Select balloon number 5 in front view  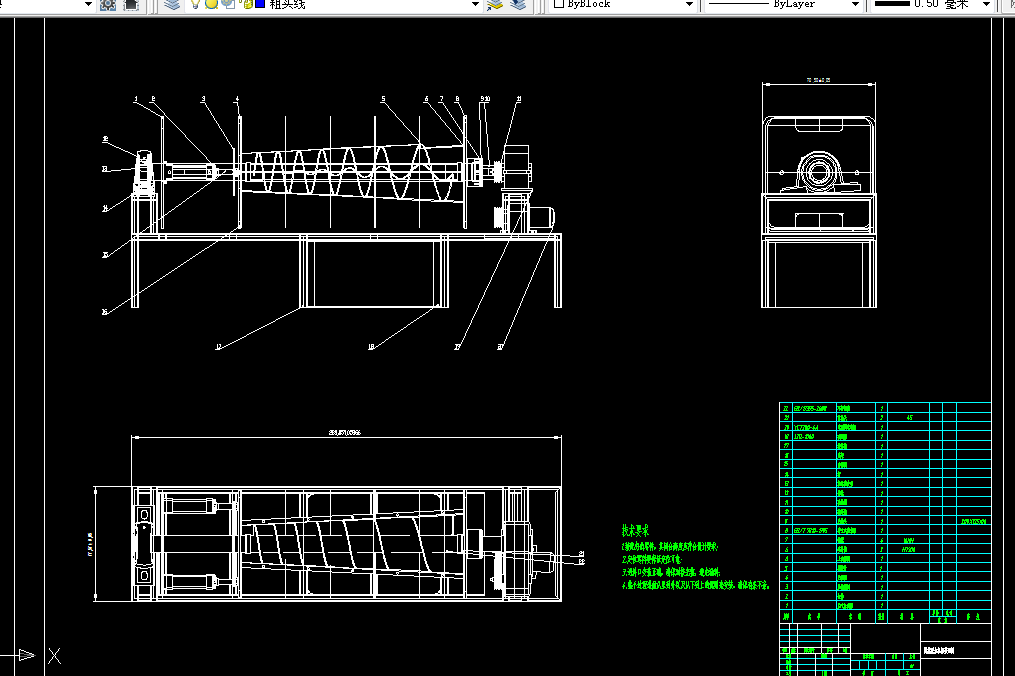tap(383, 99)
